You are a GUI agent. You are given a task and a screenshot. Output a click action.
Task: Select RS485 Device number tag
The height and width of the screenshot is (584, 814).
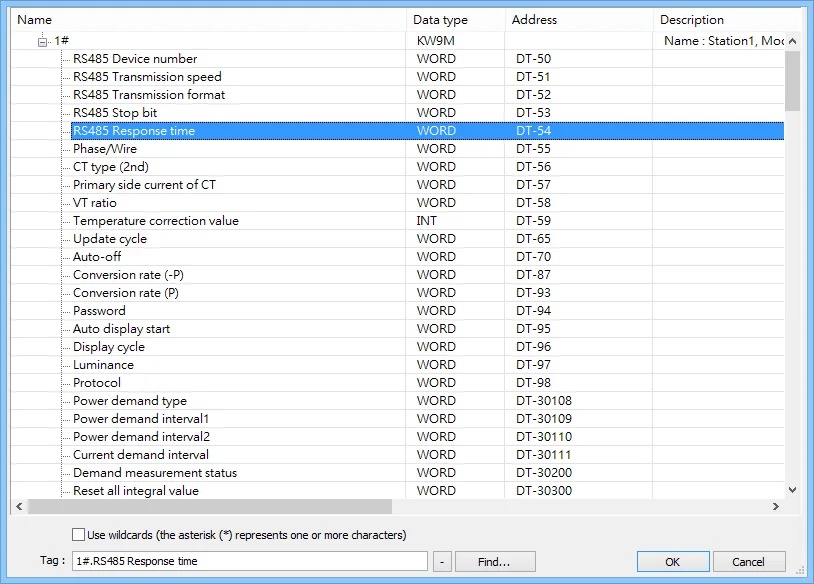tap(135, 59)
